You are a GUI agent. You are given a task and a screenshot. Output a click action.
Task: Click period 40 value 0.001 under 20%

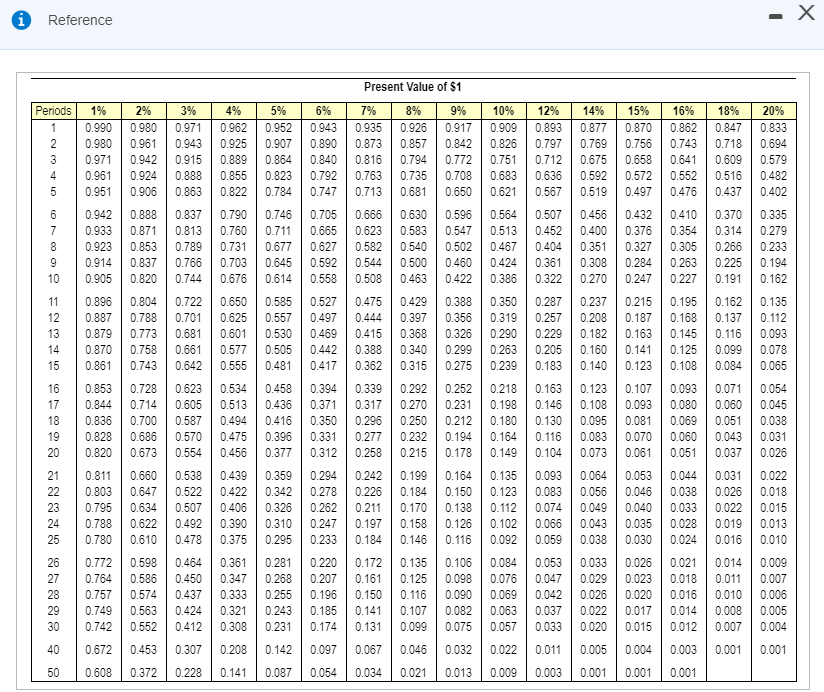tap(774, 650)
